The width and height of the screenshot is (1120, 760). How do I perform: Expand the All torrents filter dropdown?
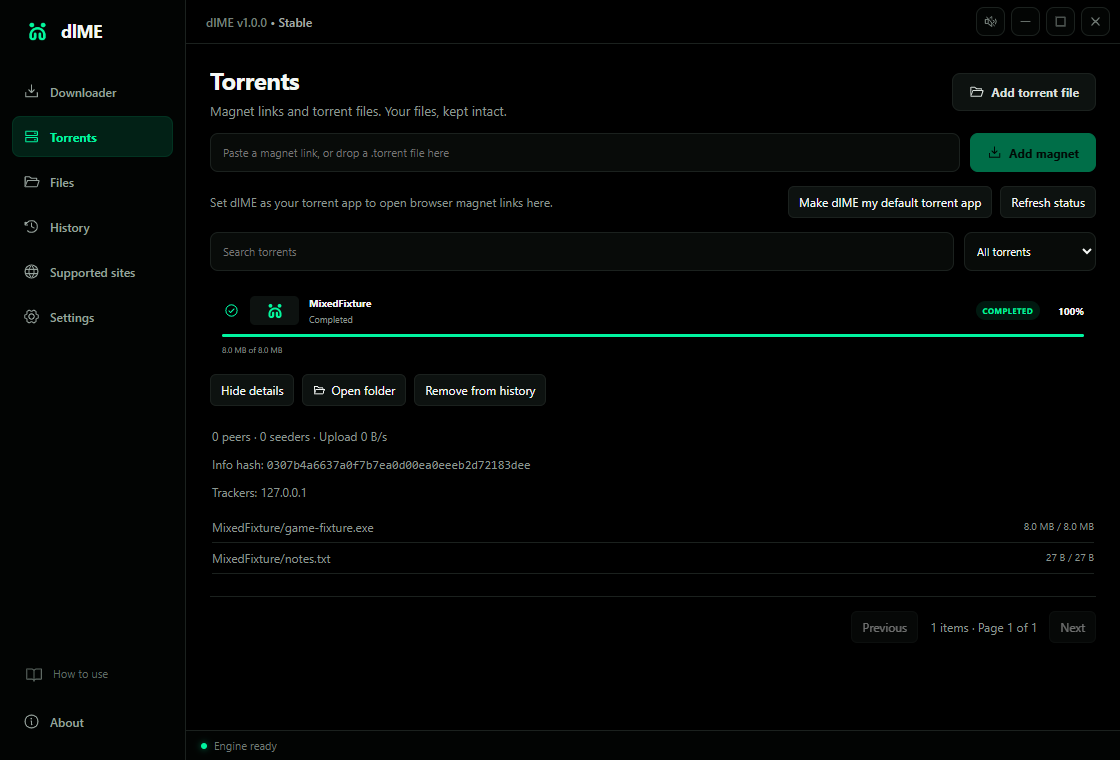coord(1029,251)
